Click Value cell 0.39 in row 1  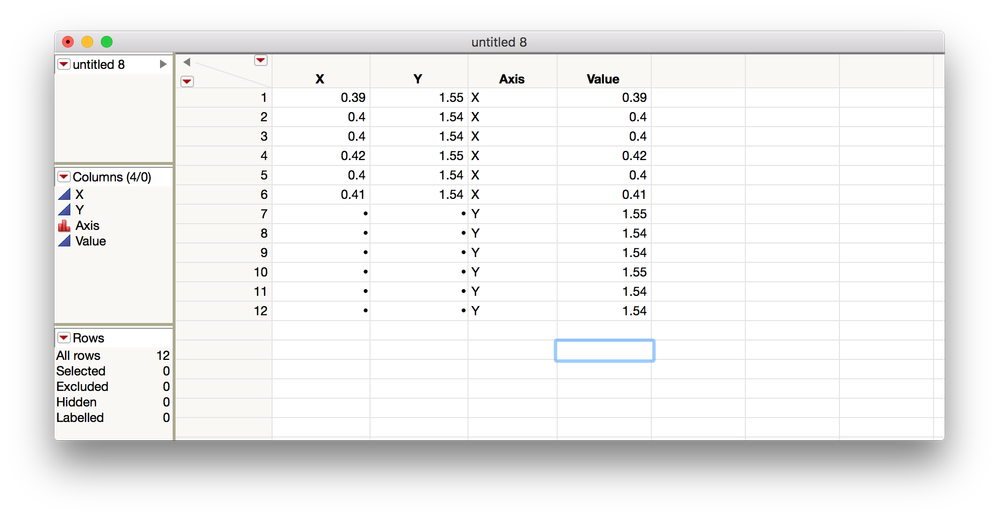coord(605,97)
